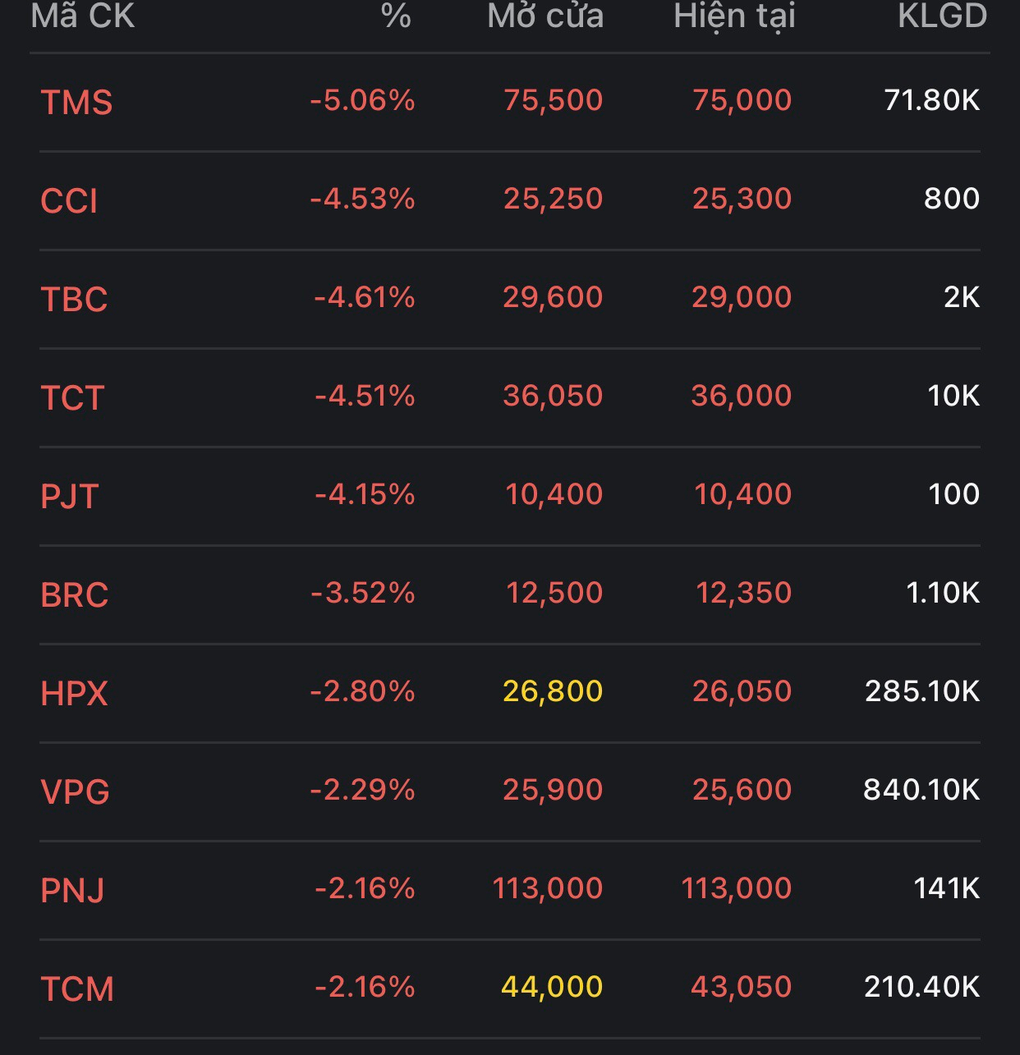Open TBC stock details
Viewport: 1020px width, 1055px height.
tap(510, 299)
